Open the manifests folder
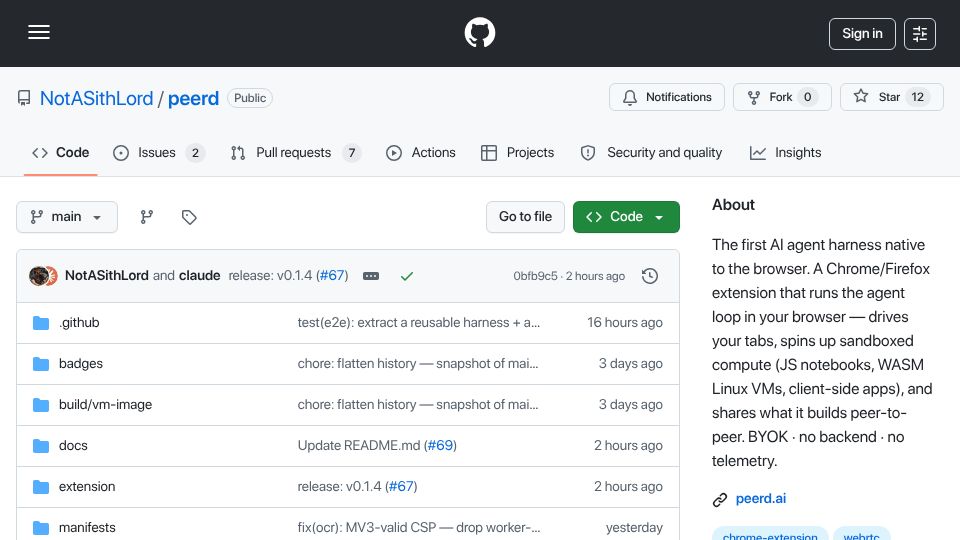This screenshot has height=540, width=960. pos(87,528)
